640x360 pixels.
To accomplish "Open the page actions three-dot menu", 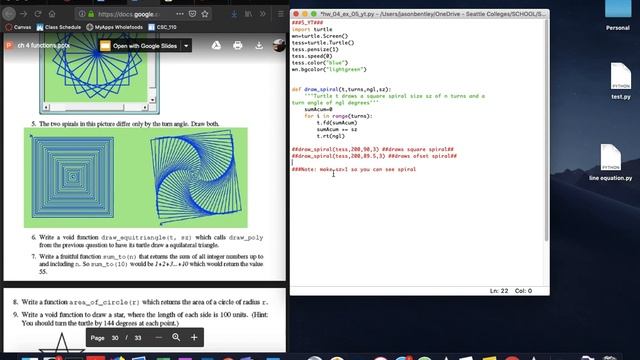I will click(180, 14).
